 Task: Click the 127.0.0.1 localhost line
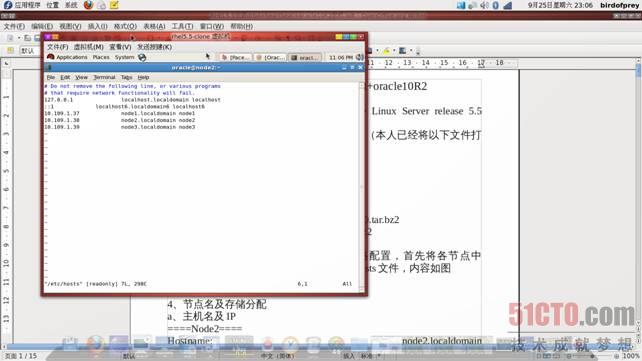(x=132, y=100)
